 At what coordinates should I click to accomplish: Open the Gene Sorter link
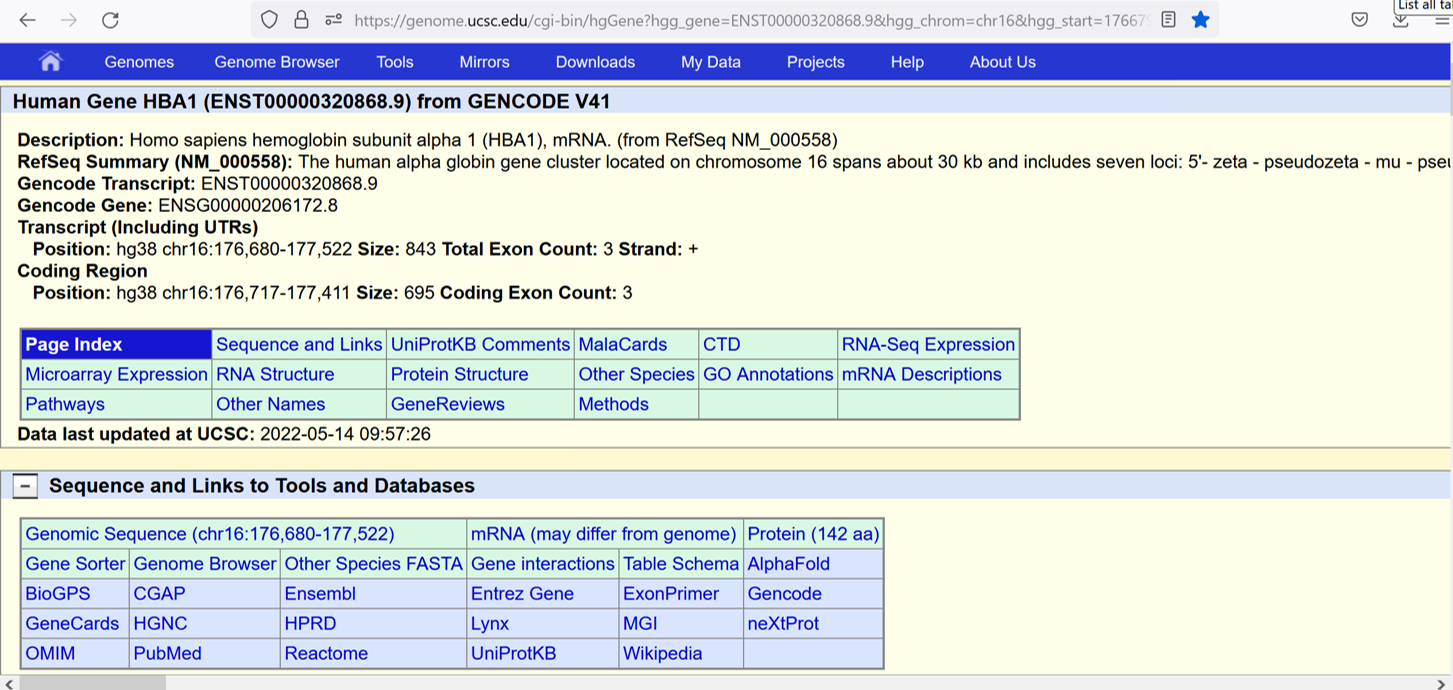point(76,564)
